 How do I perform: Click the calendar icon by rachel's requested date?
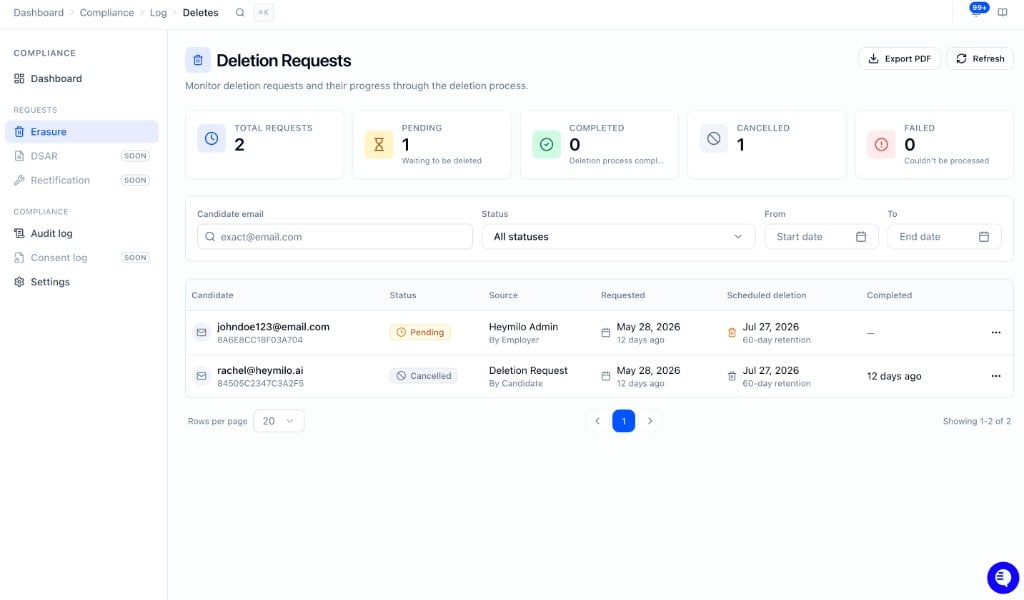605,377
